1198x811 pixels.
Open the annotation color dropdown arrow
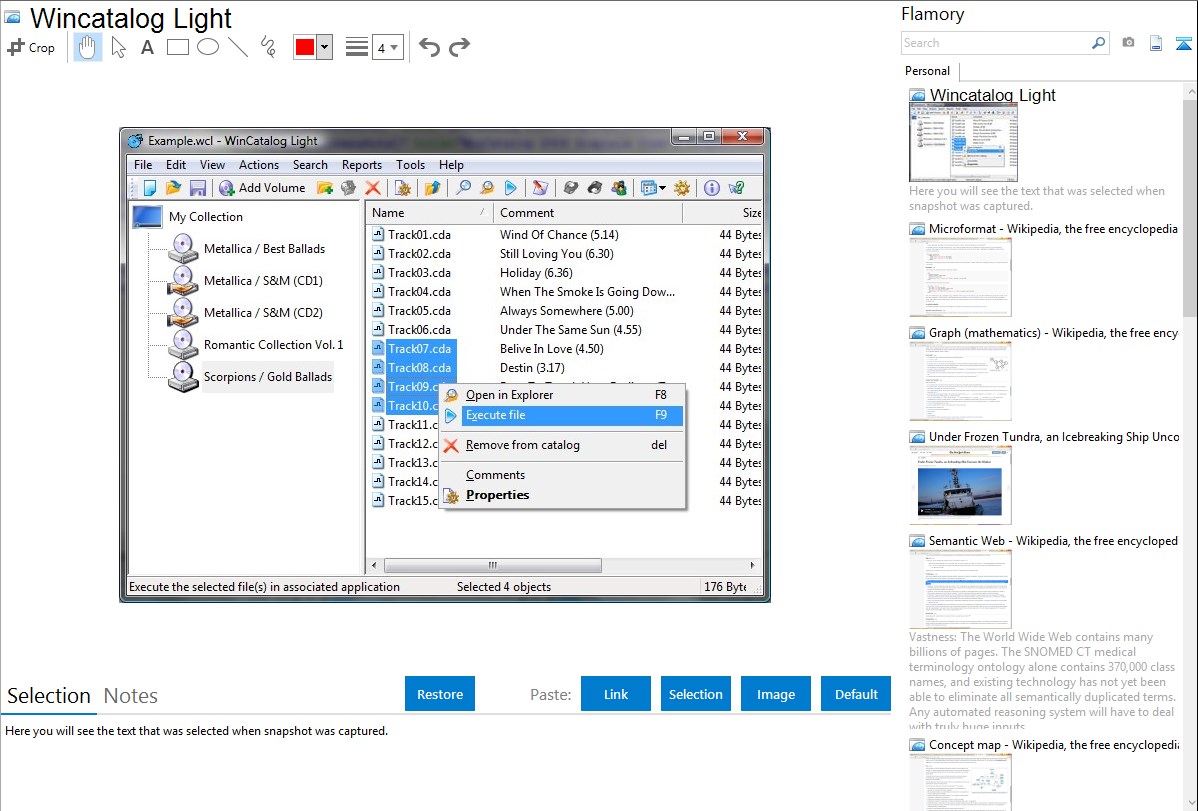pos(324,47)
